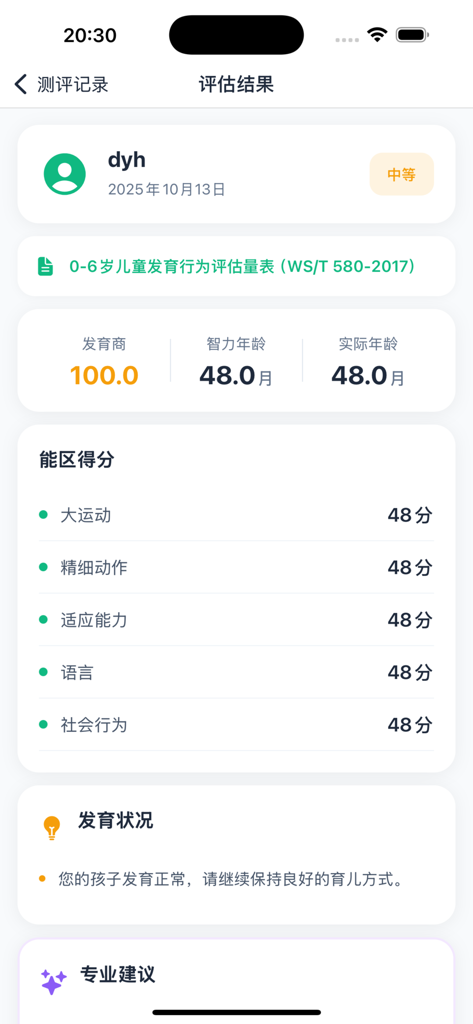Select the 大运动 score row
Screen dimensions: 473x1024
click(x=236, y=515)
